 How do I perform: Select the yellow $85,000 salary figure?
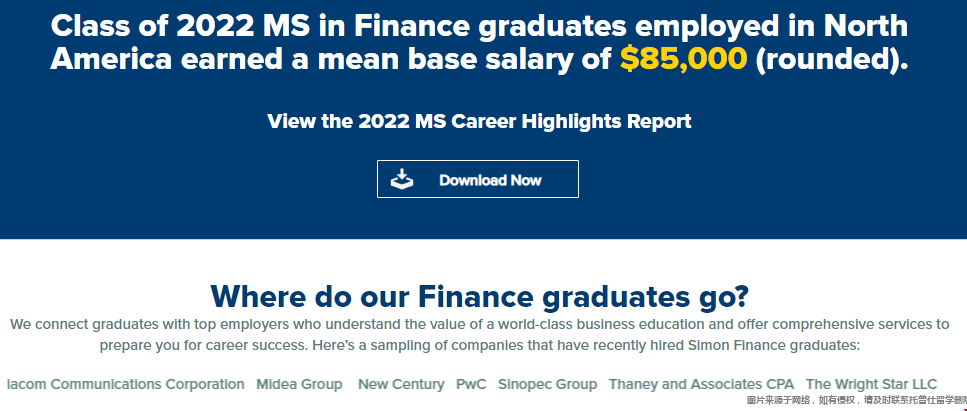click(x=683, y=59)
